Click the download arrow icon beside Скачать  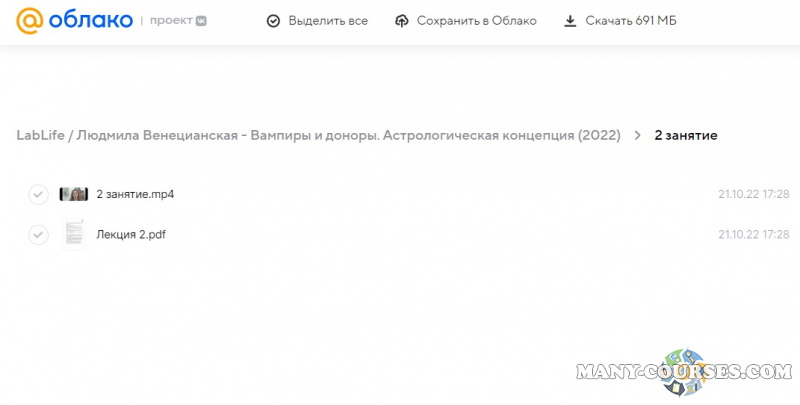(570, 21)
